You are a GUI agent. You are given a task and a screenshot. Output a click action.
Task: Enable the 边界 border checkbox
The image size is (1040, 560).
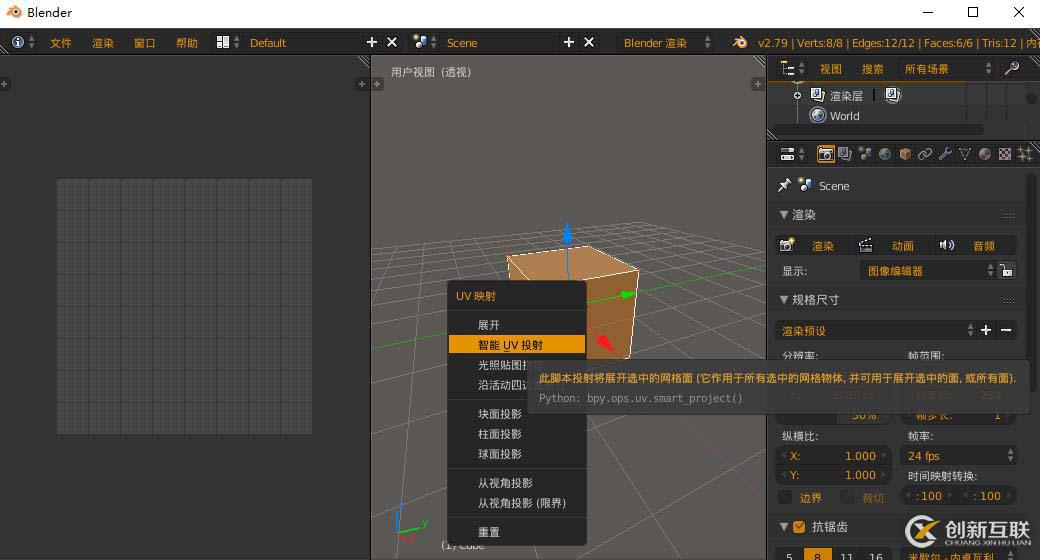point(786,497)
